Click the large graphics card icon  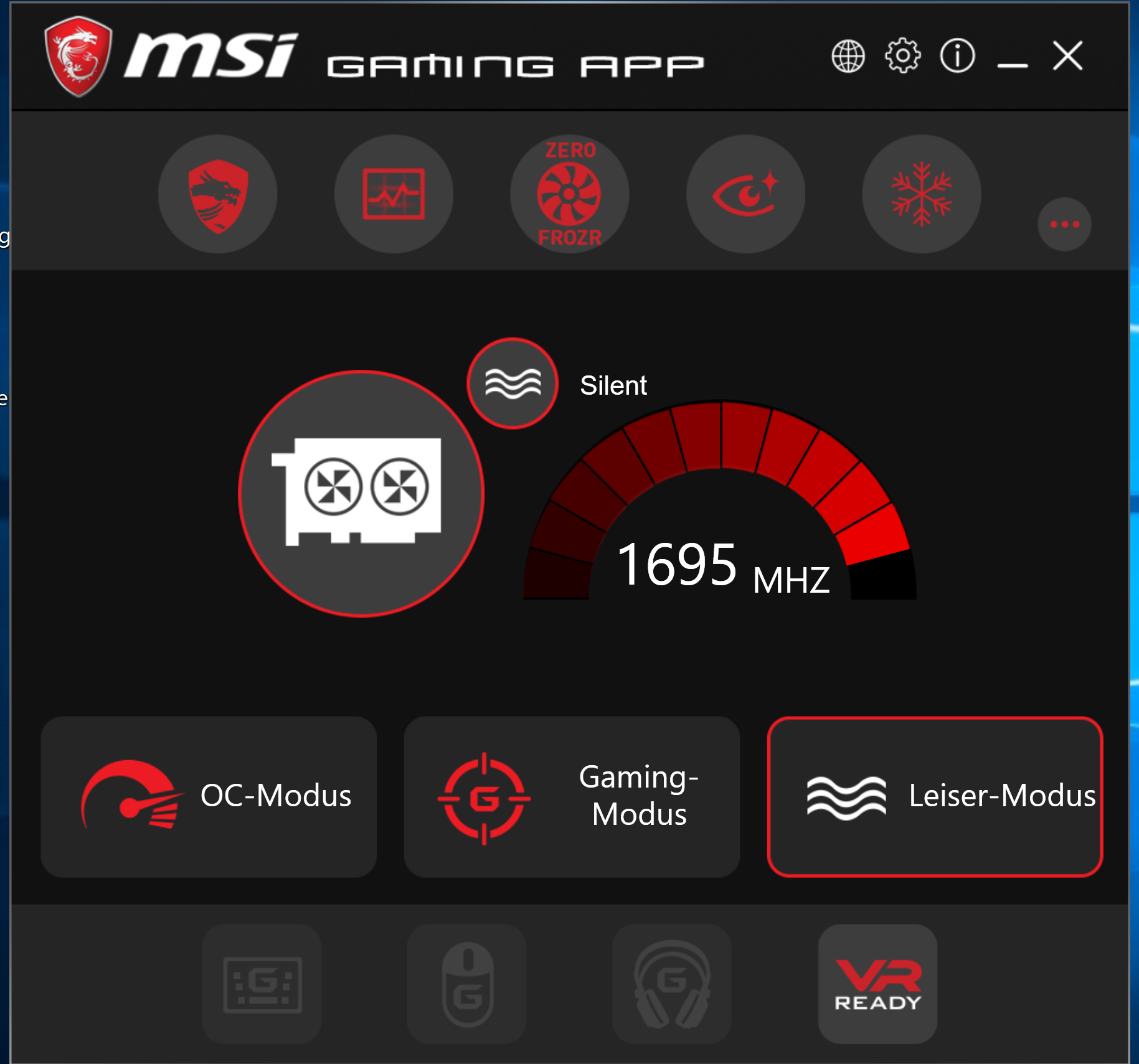pos(361,494)
